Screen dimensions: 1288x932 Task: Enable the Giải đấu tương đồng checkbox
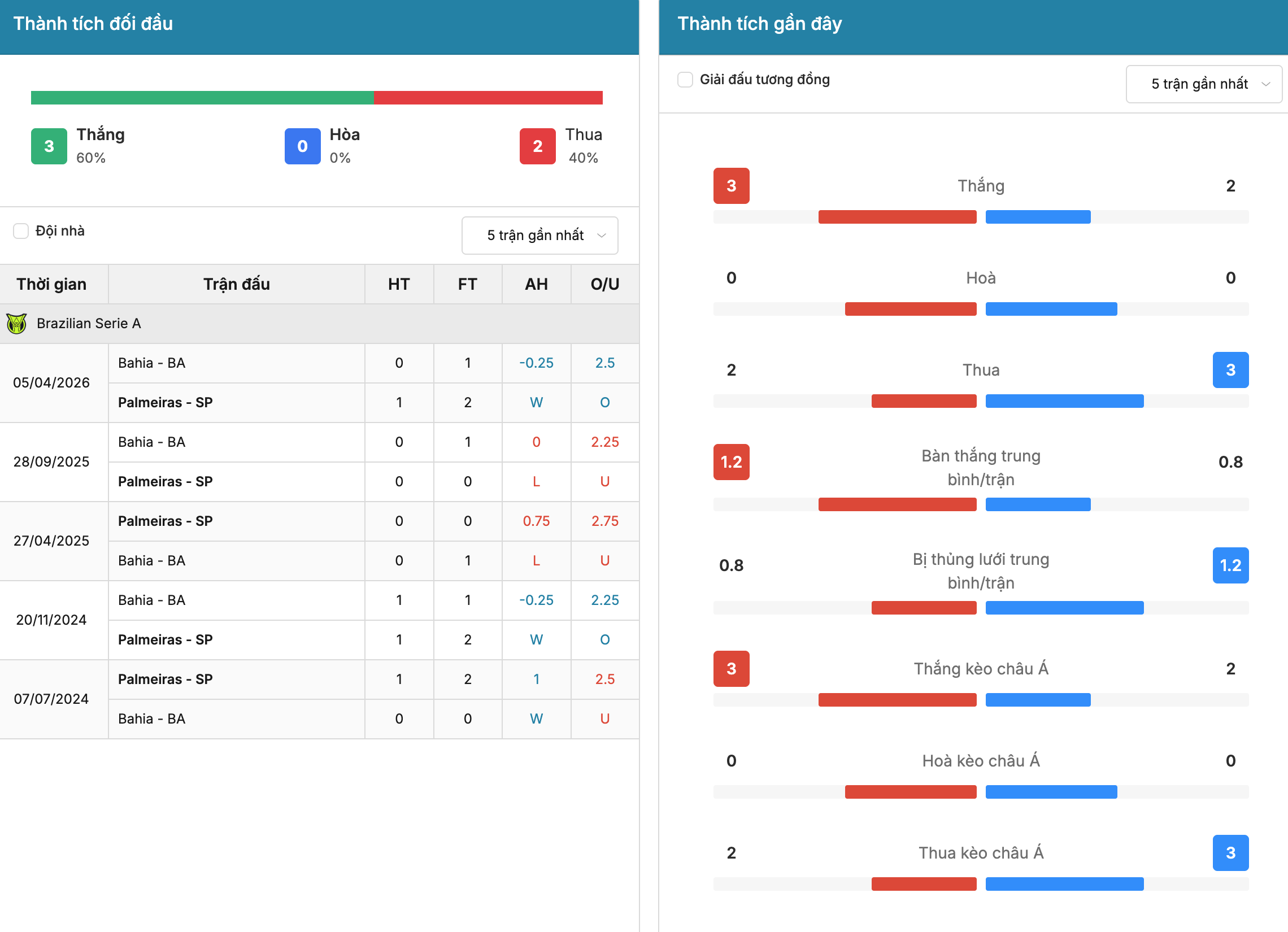point(685,80)
